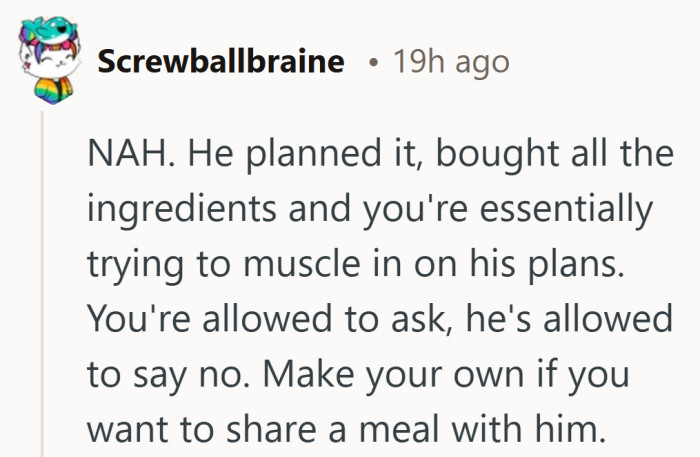Screen dimensions: 700x457
Task: Click the dot separator before the timestamp
Action: coord(372,62)
